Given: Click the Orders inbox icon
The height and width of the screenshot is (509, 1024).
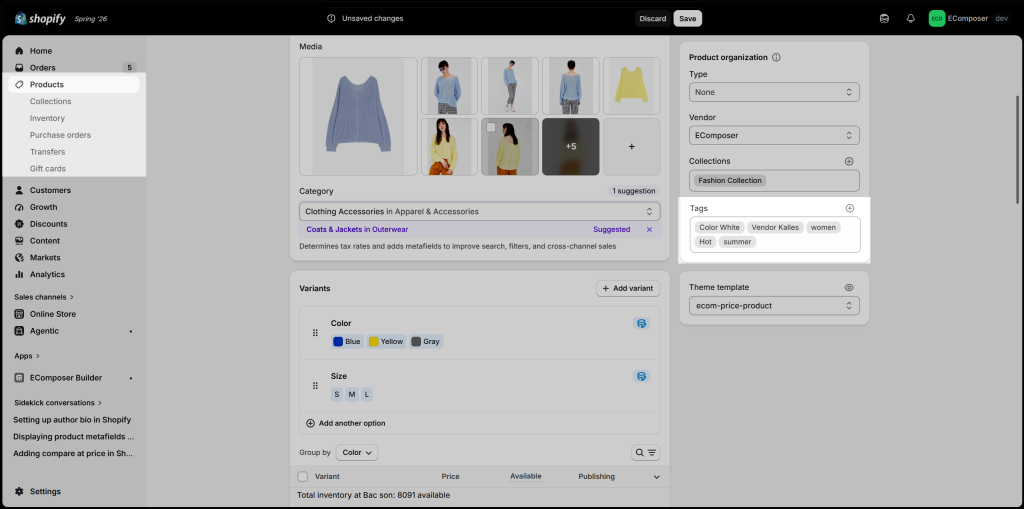Looking at the screenshot, I should (x=20, y=67).
